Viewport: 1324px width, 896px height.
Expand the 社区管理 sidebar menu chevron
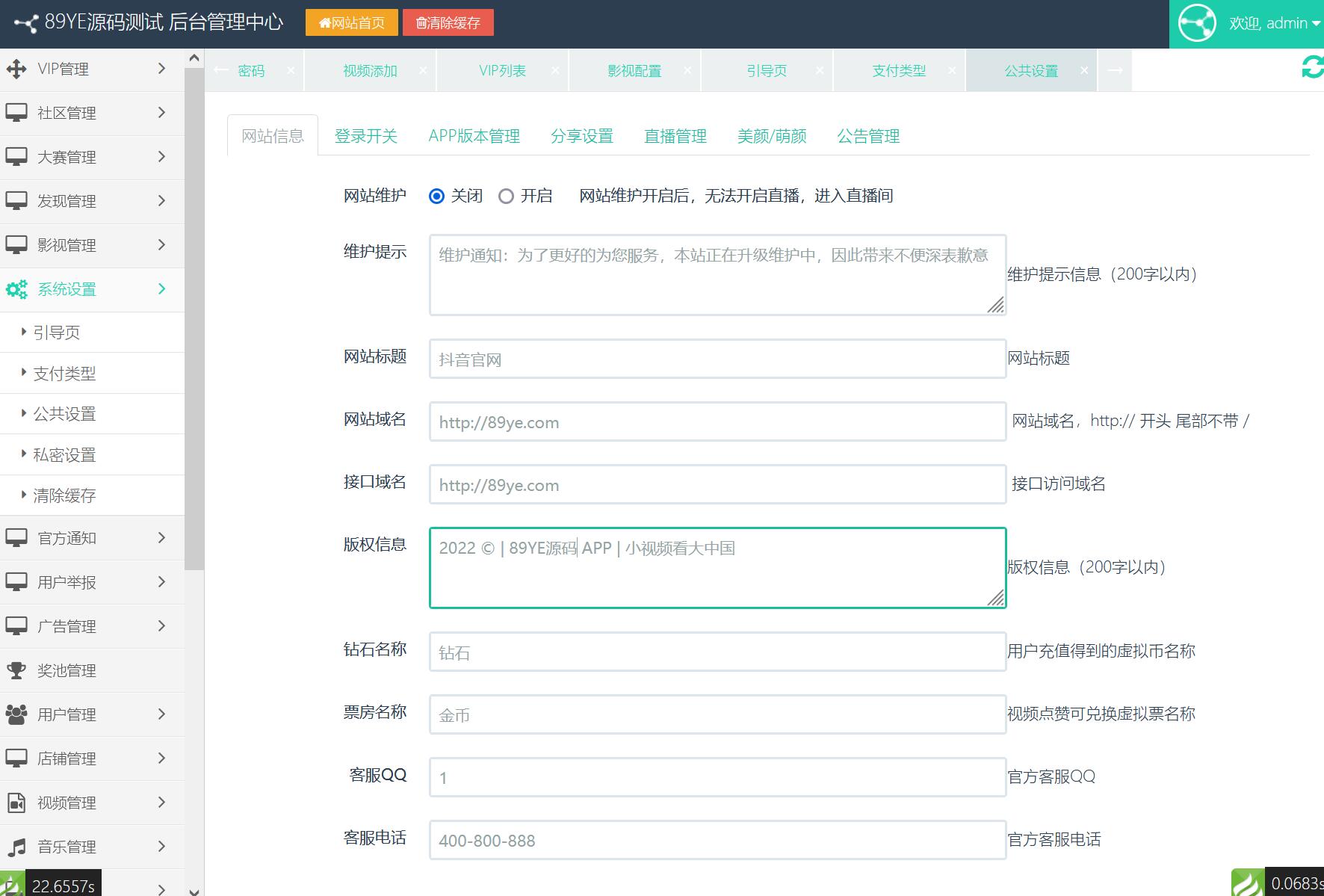[x=161, y=113]
